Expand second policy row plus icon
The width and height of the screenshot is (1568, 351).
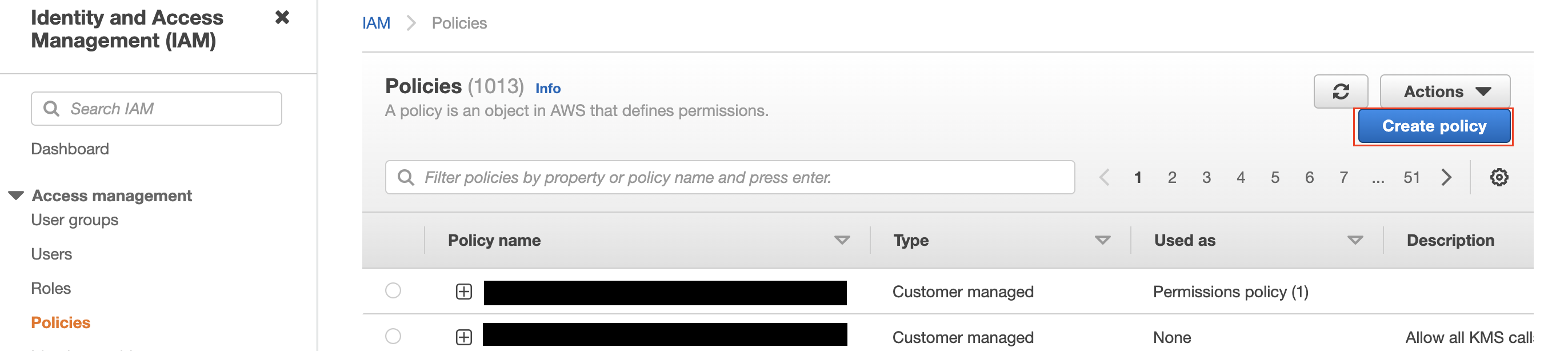pyautogui.click(x=464, y=337)
